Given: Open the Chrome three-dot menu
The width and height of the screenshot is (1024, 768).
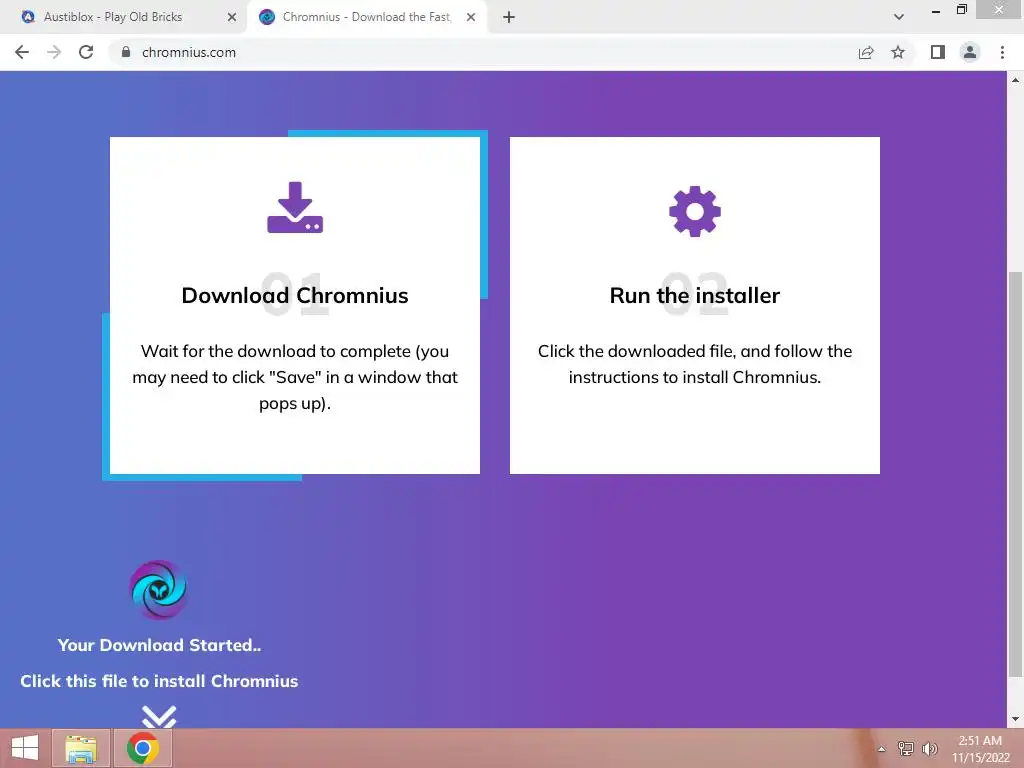Looking at the screenshot, I should (1002, 52).
